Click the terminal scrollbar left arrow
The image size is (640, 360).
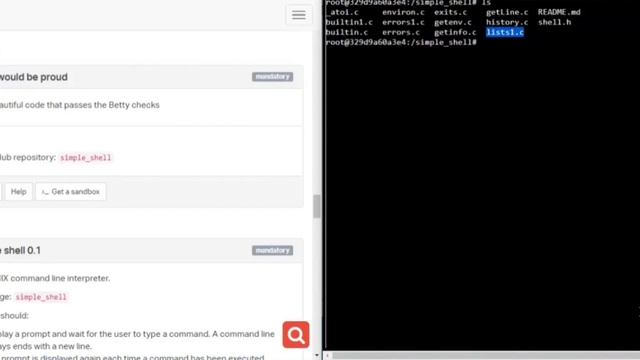tap(327, 356)
